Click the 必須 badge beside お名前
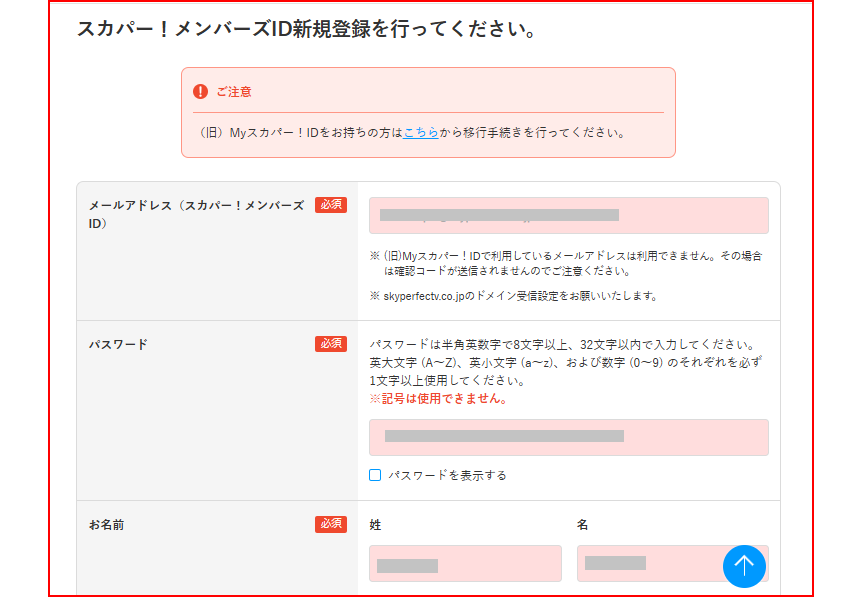862x597 pixels. click(331, 524)
